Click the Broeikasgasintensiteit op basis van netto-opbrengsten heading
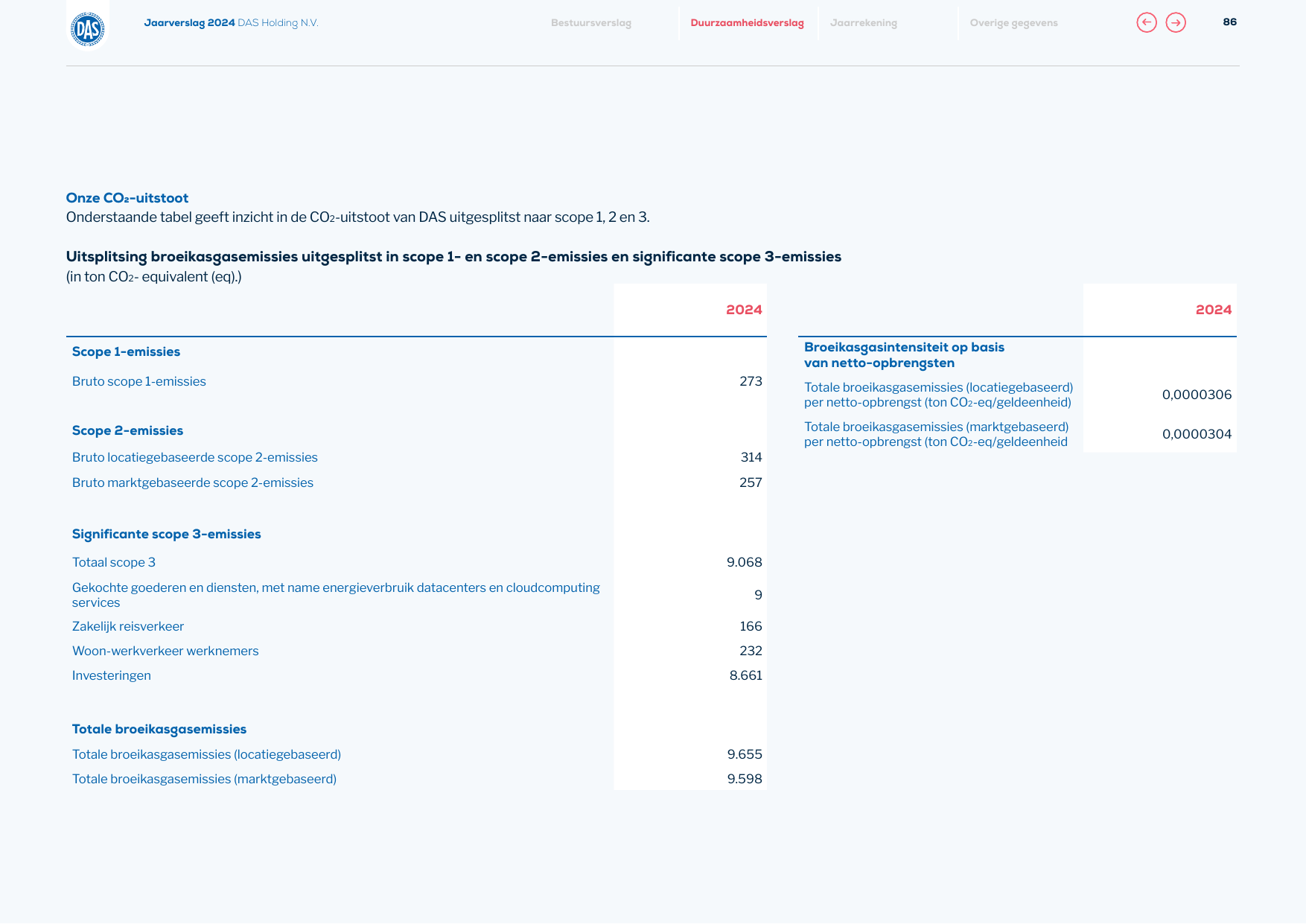 click(904, 355)
